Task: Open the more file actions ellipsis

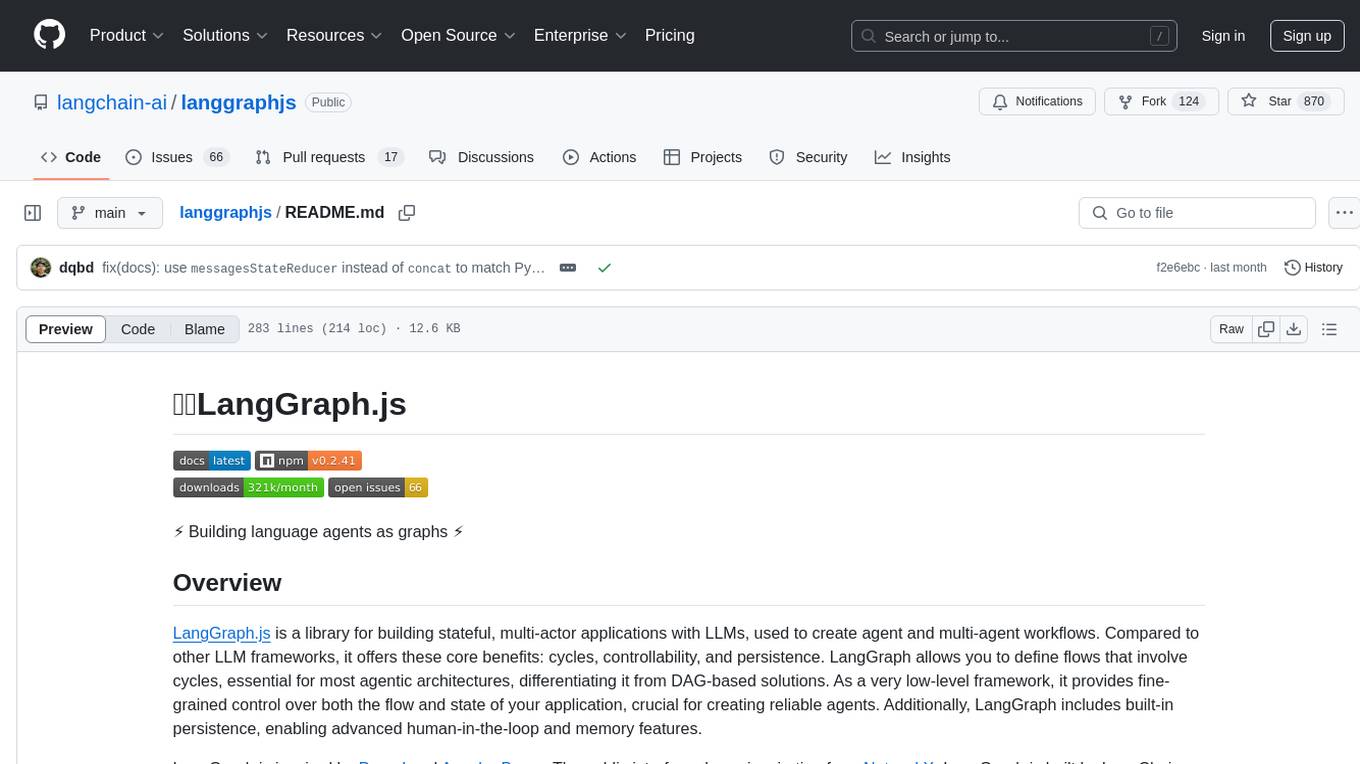Action: coord(1344,213)
